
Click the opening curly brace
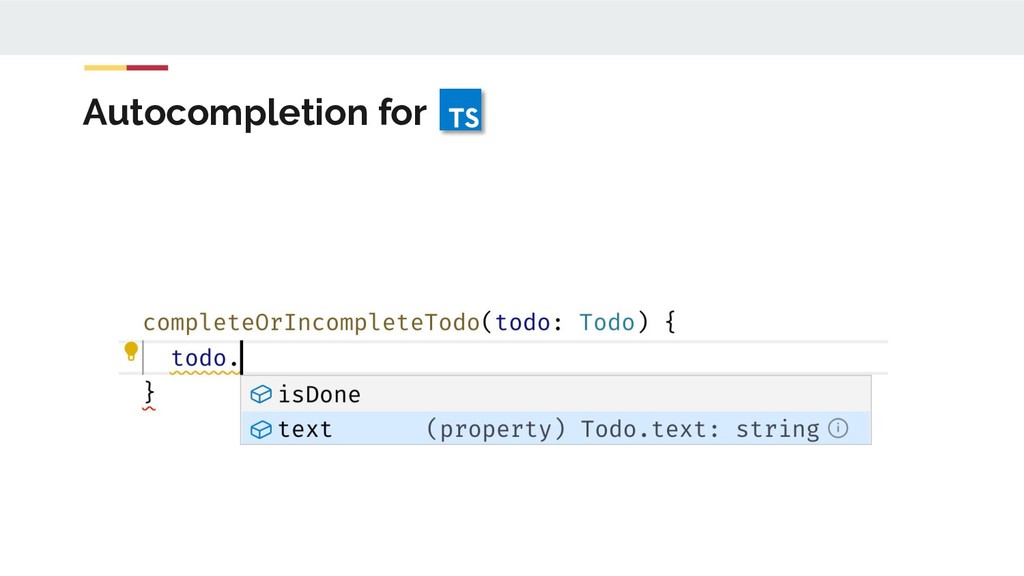(670, 323)
